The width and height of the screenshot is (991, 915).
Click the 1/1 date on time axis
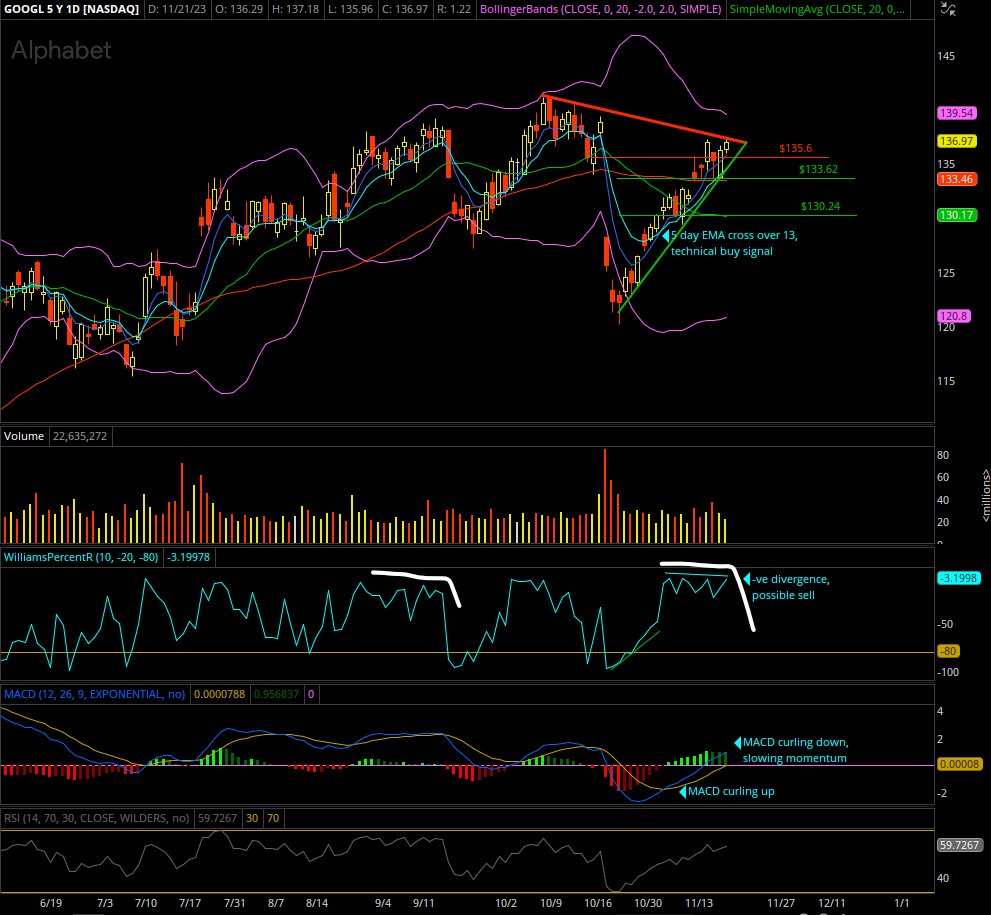pyautogui.click(x=902, y=903)
